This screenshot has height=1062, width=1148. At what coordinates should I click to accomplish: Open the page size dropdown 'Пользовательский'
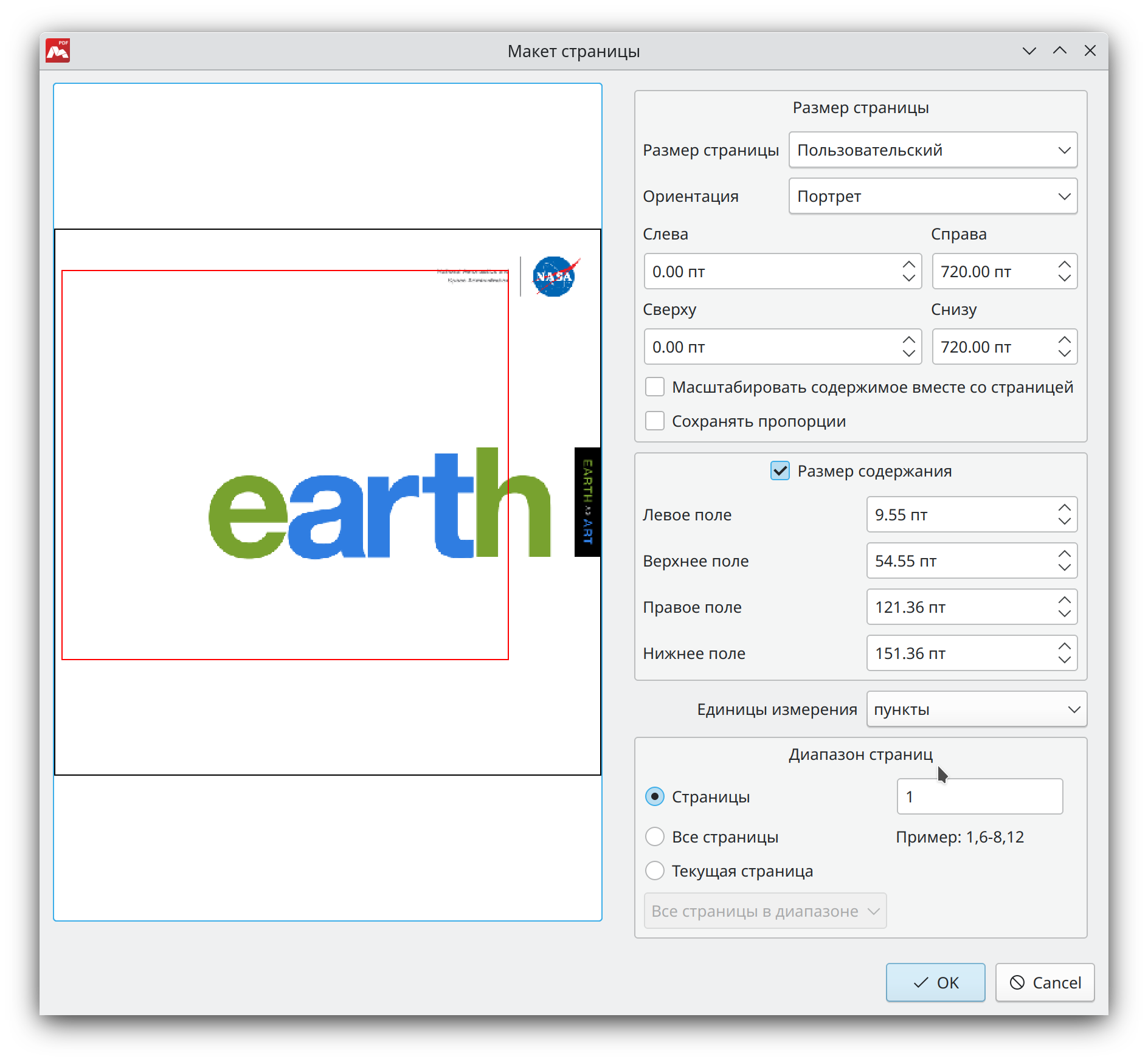click(x=933, y=150)
